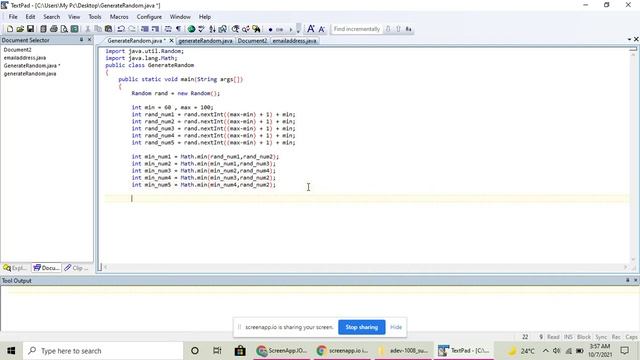Play the macro with the toolbar arrow

[x=291, y=29]
